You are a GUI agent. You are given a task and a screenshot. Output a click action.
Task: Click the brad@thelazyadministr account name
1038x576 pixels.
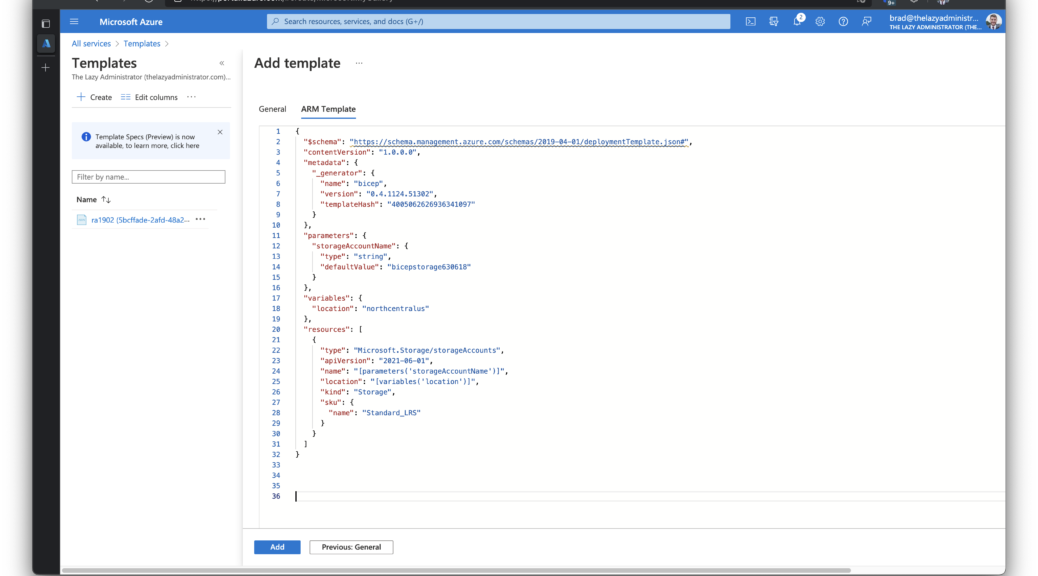[934, 19]
